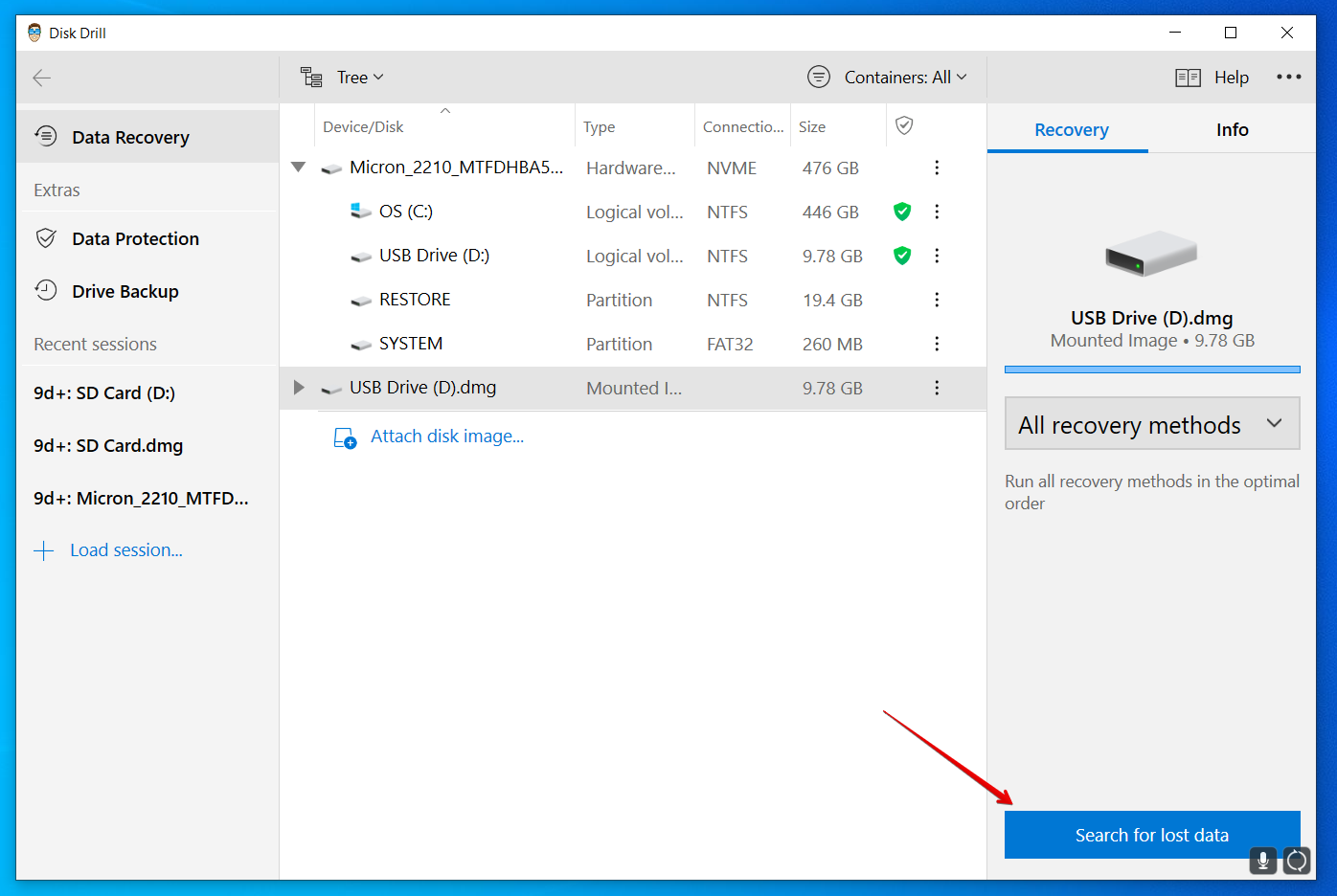Click the plus icon beside Load session
Viewport: 1337px width, 896px height.
[44, 550]
